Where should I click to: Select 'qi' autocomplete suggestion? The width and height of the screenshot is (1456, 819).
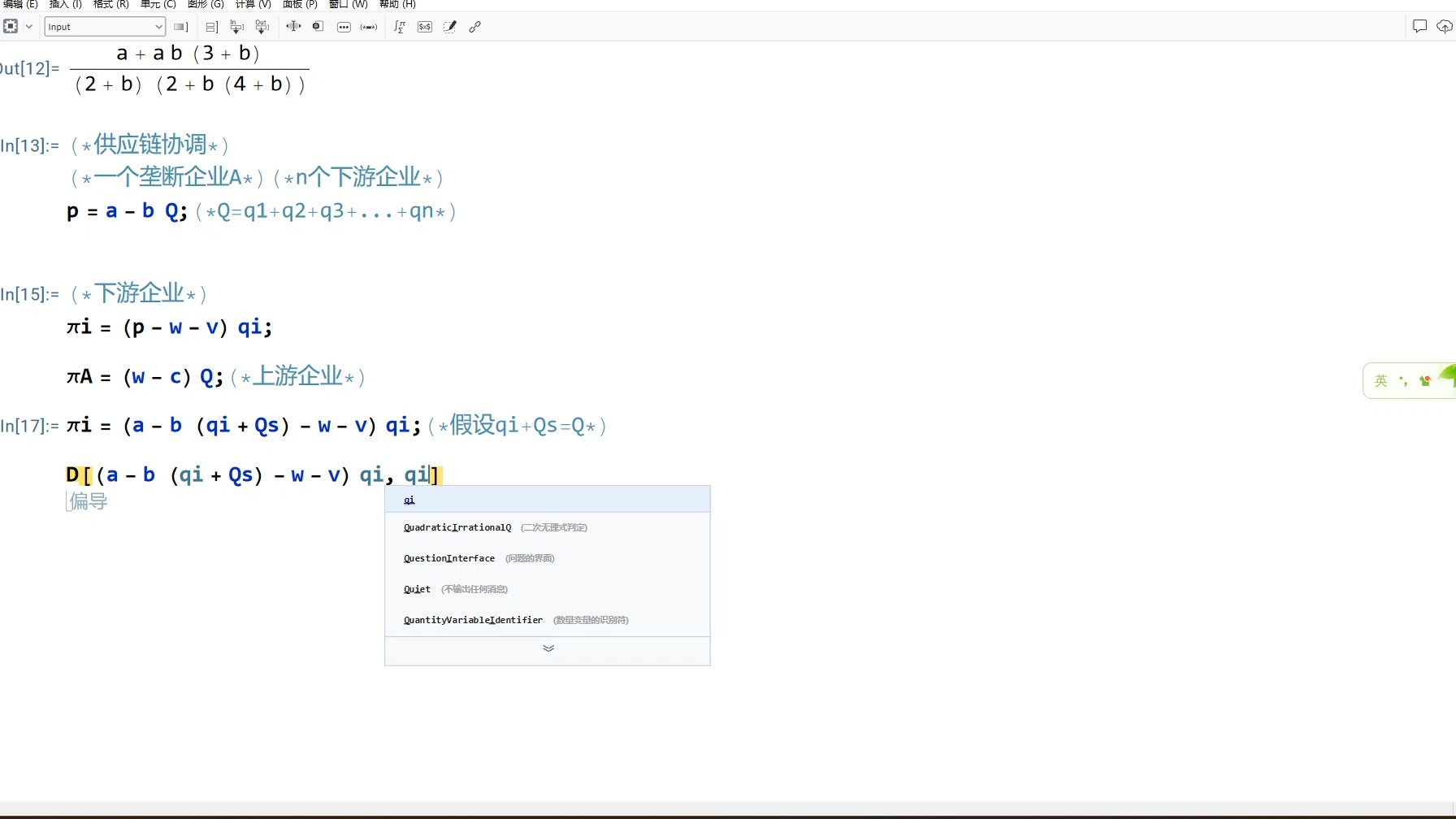(548, 500)
